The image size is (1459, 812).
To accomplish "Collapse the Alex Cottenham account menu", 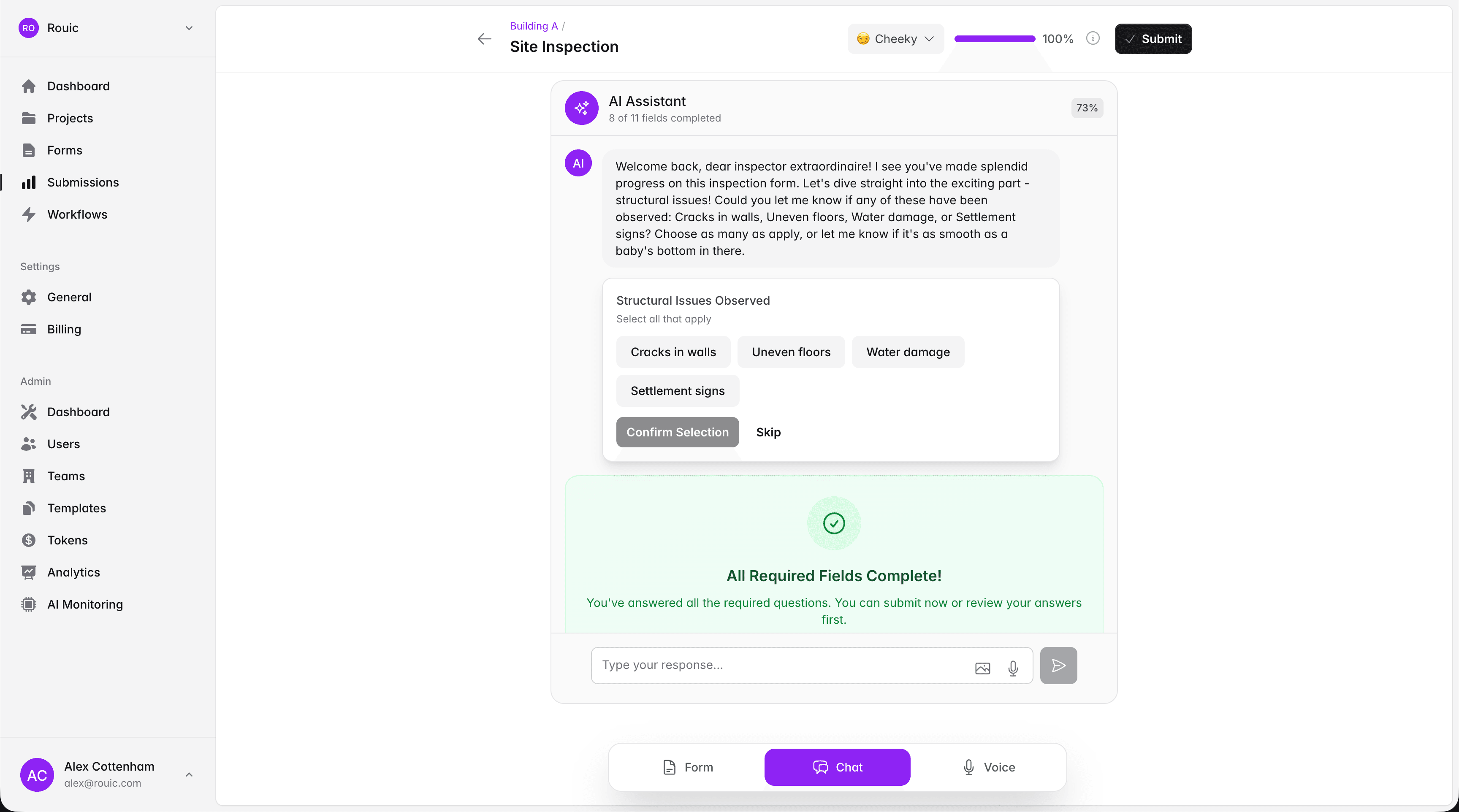I will tap(189, 774).
